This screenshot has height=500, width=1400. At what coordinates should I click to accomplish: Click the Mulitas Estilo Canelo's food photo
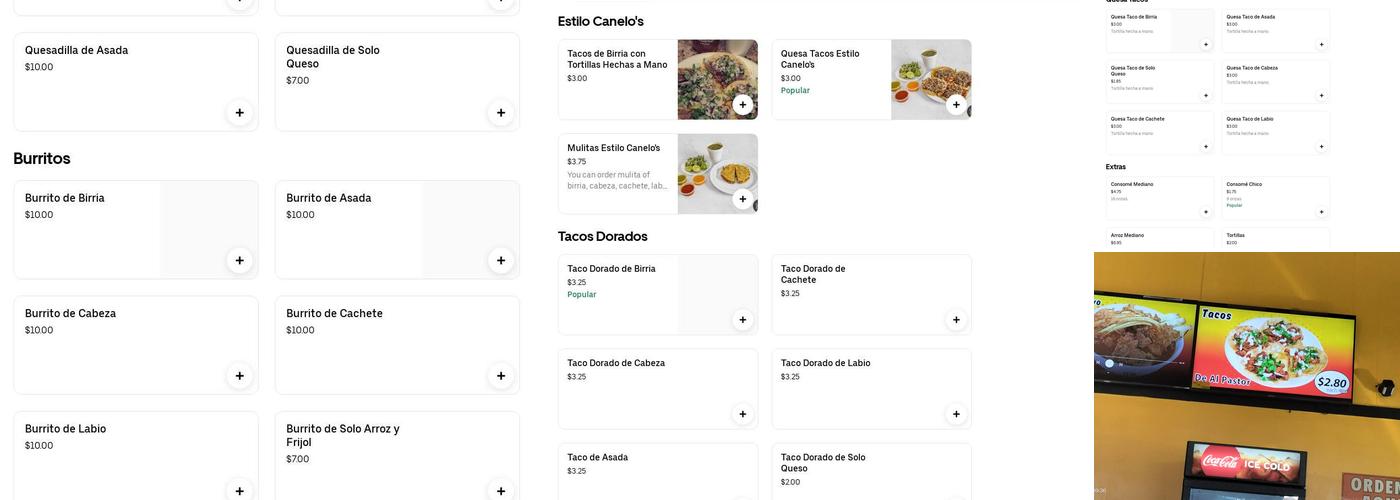point(715,170)
